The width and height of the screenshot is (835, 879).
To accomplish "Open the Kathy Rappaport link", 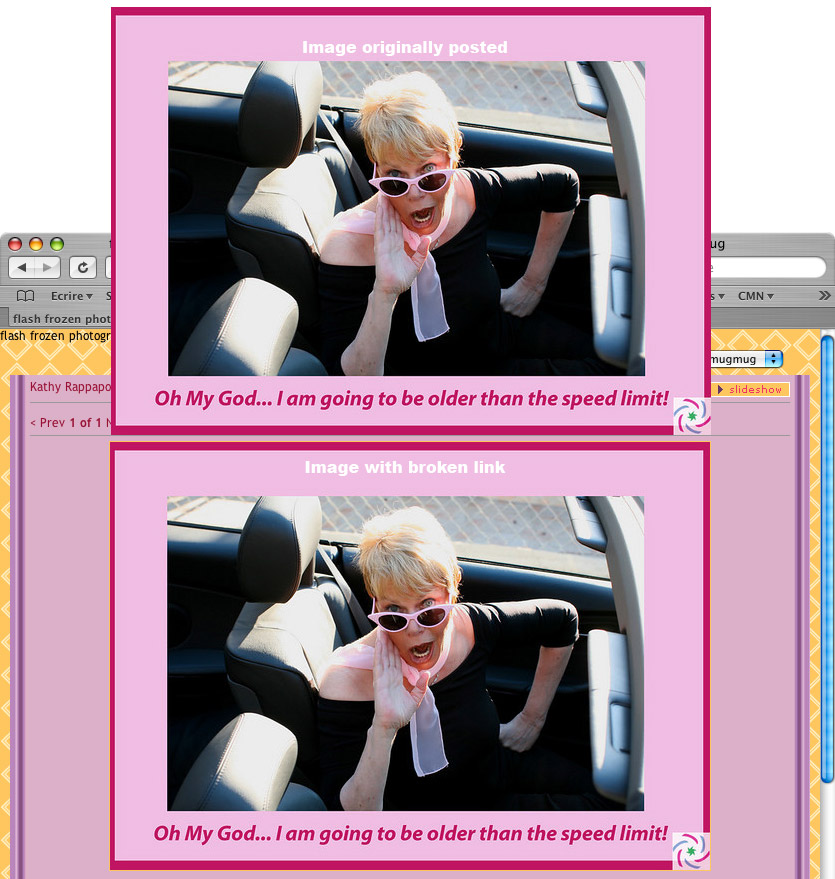I will point(70,387).
